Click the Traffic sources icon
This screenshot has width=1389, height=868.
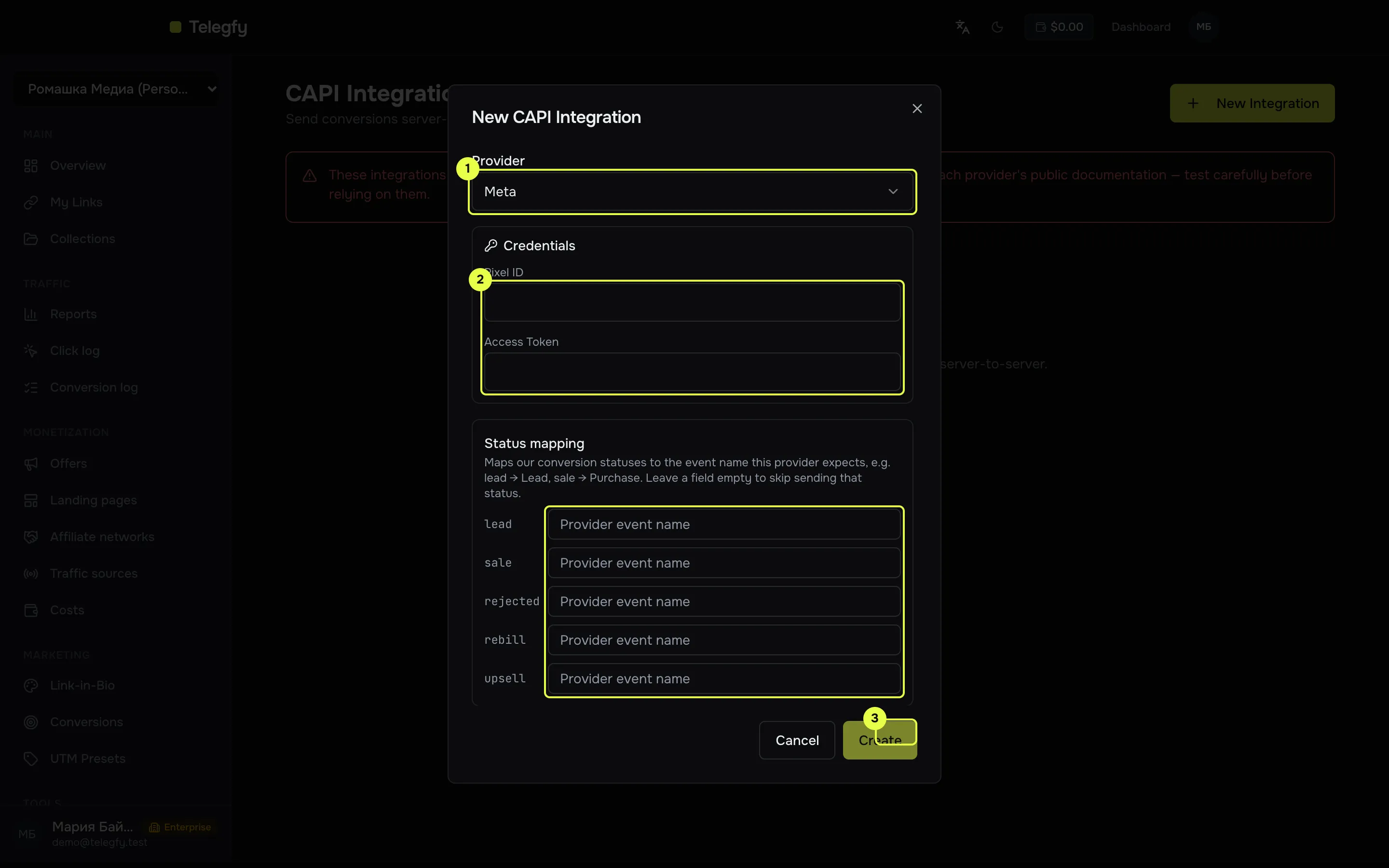(31, 573)
